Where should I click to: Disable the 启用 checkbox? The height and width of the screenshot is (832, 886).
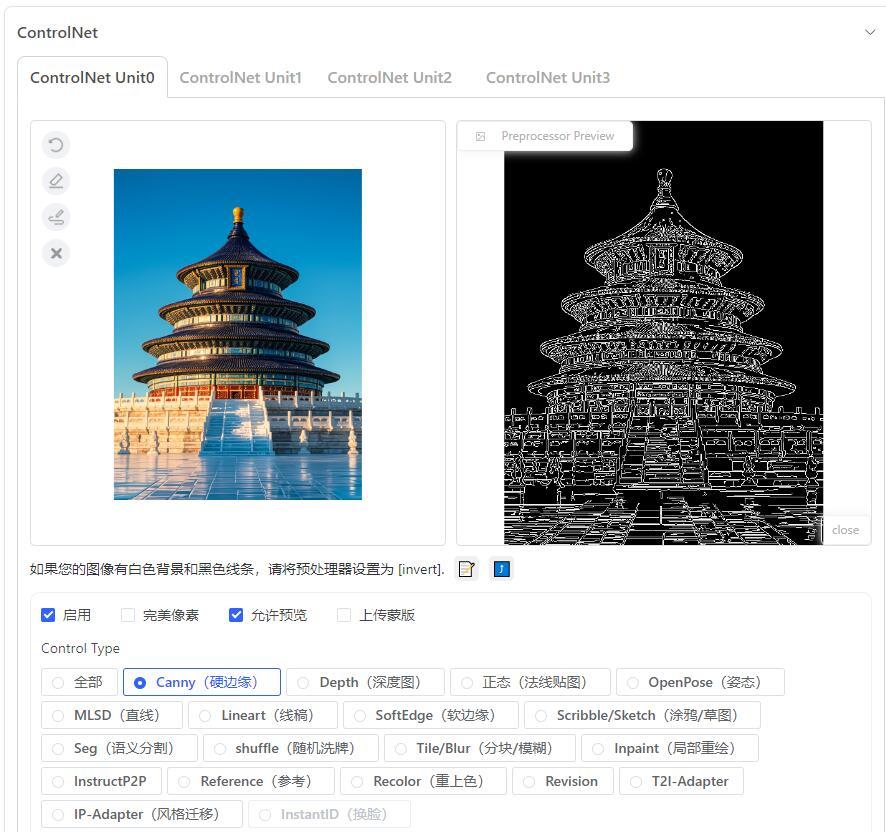click(x=48, y=615)
